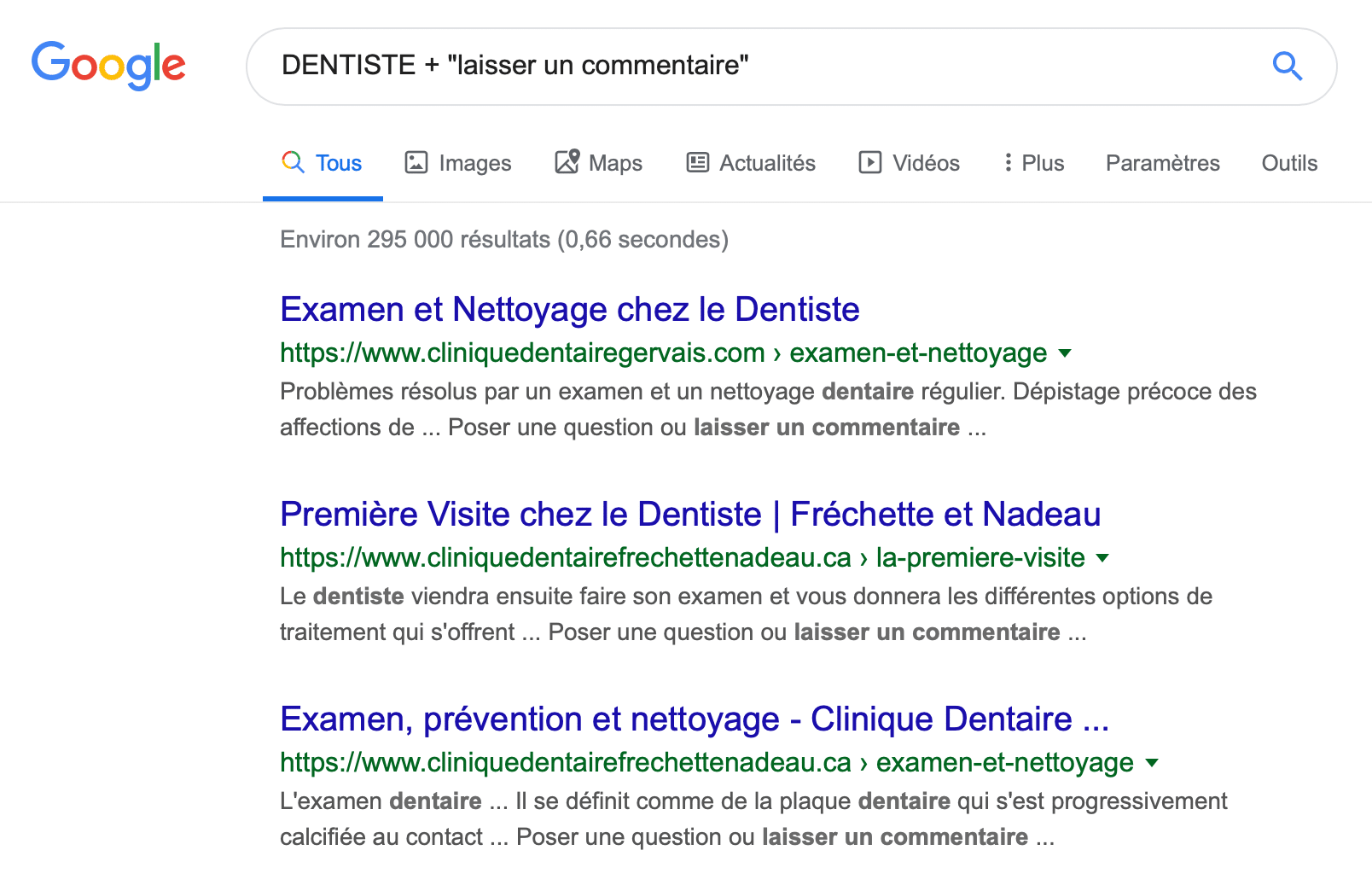Open the Plus menu
The height and width of the screenshot is (891, 1372).
click(1034, 163)
